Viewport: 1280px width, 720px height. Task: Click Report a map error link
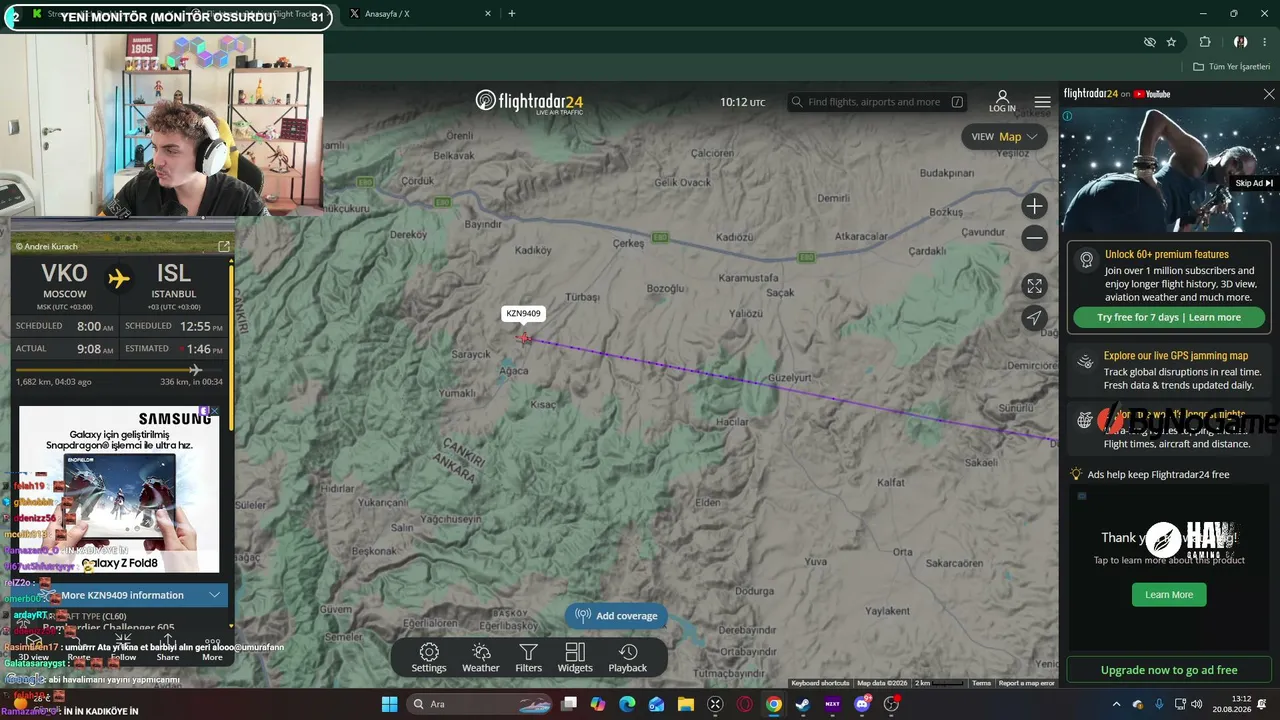pyautogui.click(x=1027, y=683)
